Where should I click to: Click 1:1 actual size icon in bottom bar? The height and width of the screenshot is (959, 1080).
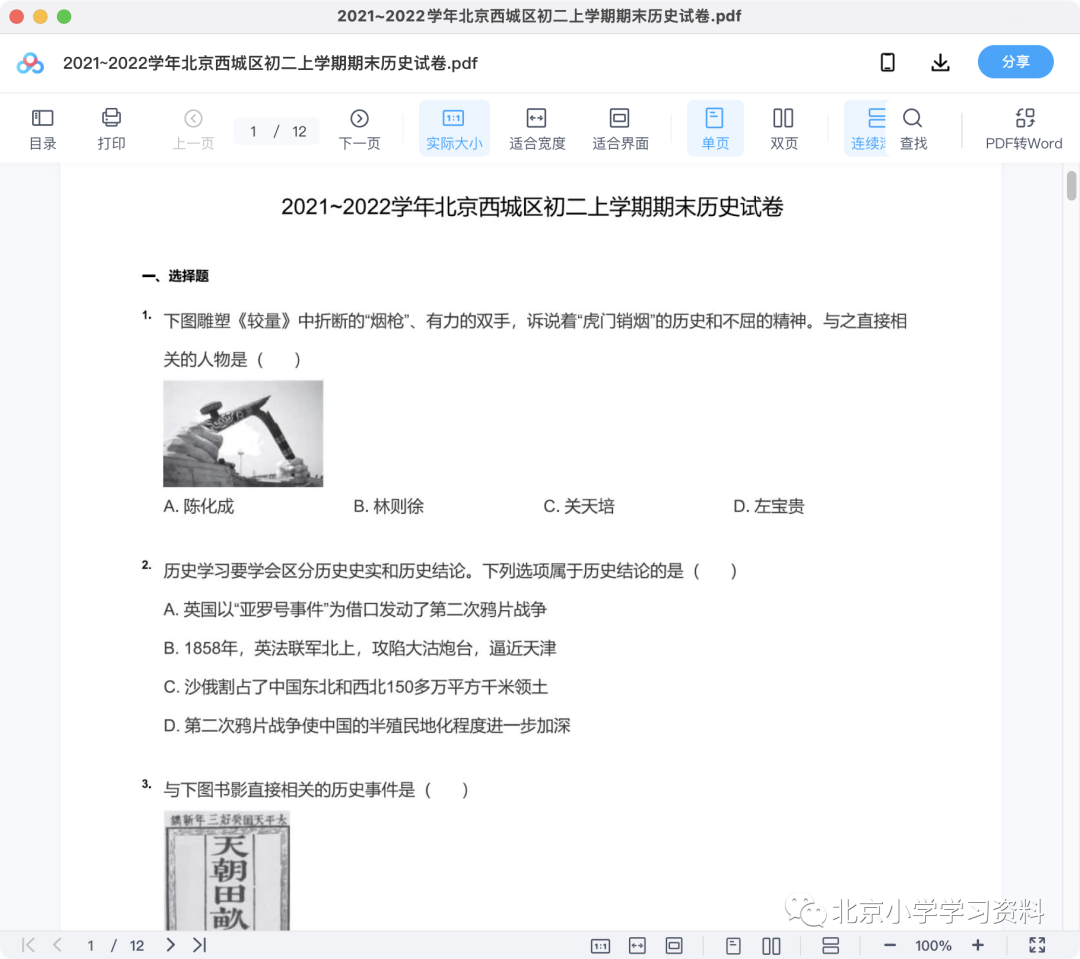pos(601,946)
